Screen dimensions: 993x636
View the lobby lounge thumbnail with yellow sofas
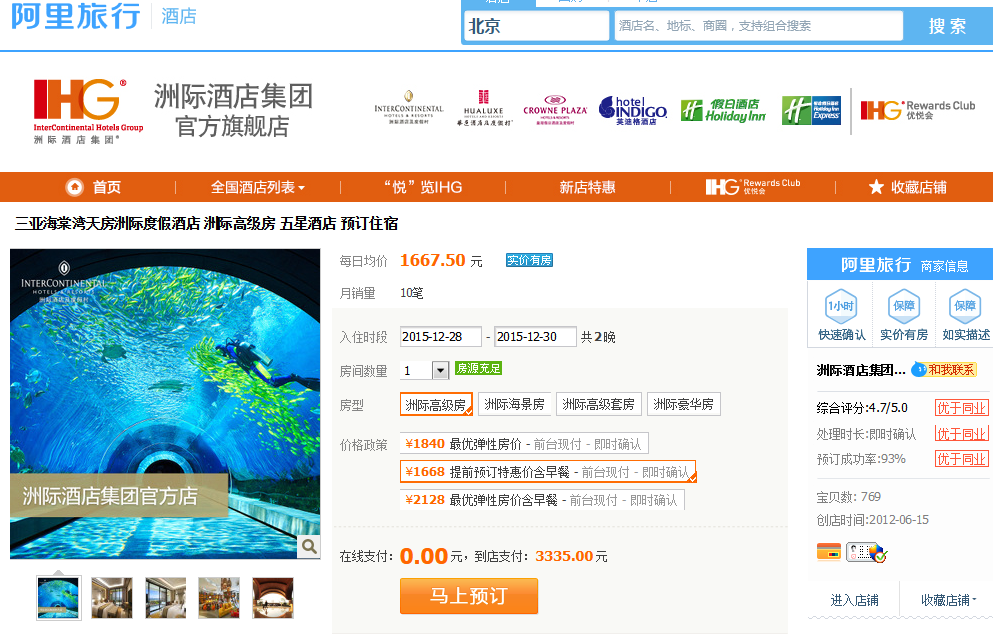point(219,597)
